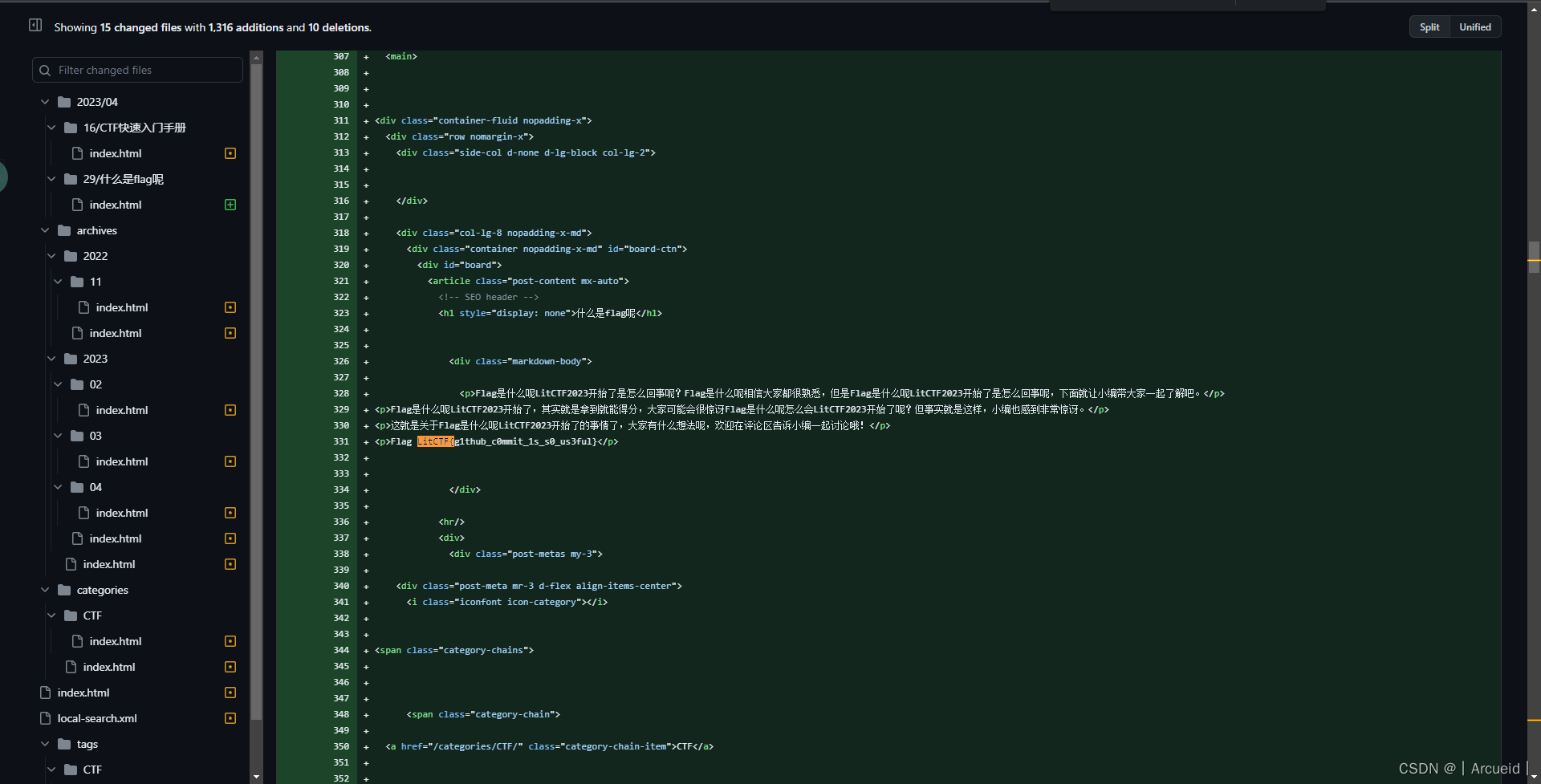Collapse the 29/什么是flag呢 folder chevron
Screen dimensions: 1541x784
tap(51, 179)
